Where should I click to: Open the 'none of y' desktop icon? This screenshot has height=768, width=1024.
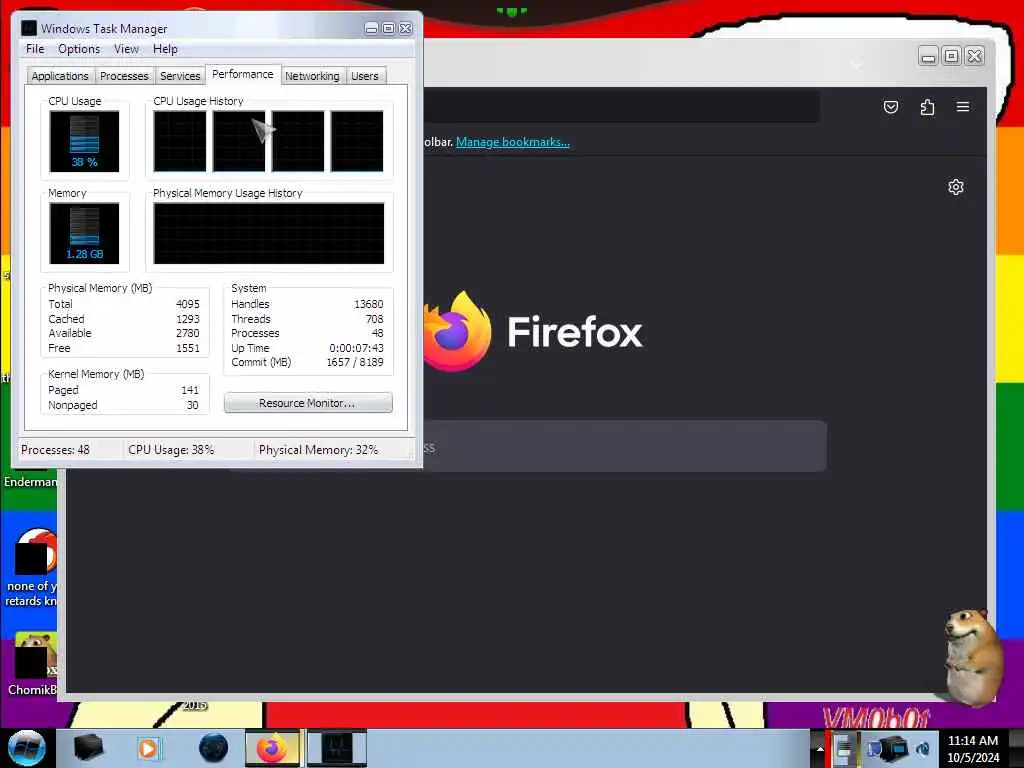coord(31,568)
